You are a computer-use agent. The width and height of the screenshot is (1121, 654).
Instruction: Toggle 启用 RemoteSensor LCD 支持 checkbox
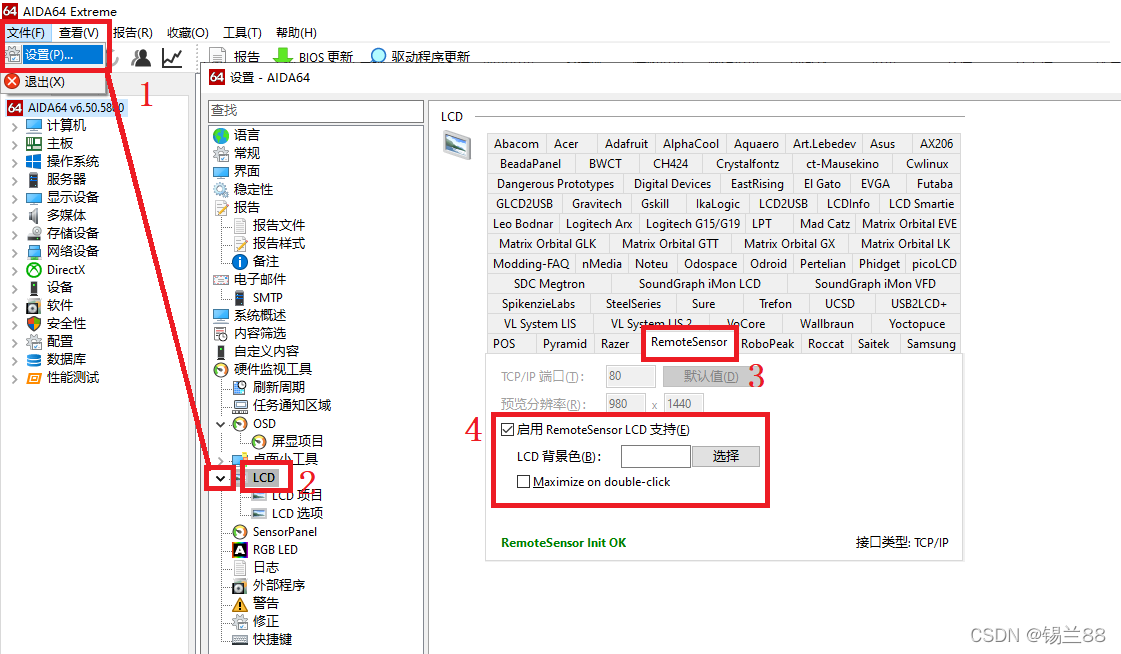[x=508, y=430]
